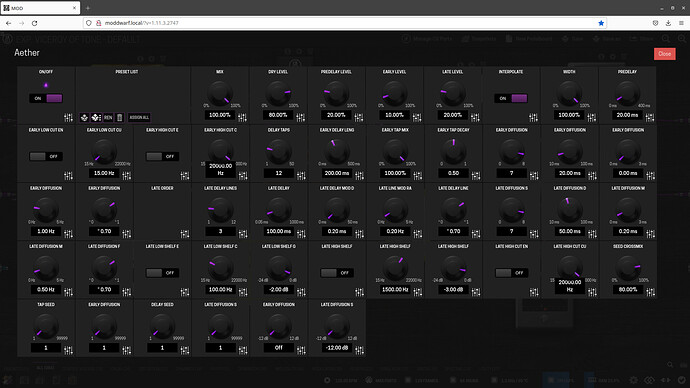Click the save-as preset icon beside REN
The image size is (690, 388).
[x=96, y=117]
